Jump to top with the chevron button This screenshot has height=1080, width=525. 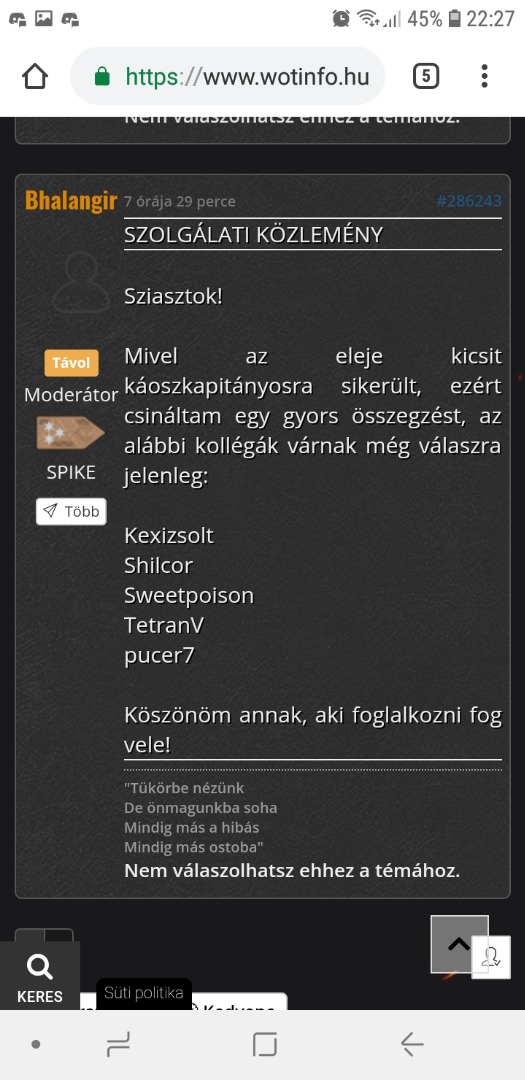[460, 944]
